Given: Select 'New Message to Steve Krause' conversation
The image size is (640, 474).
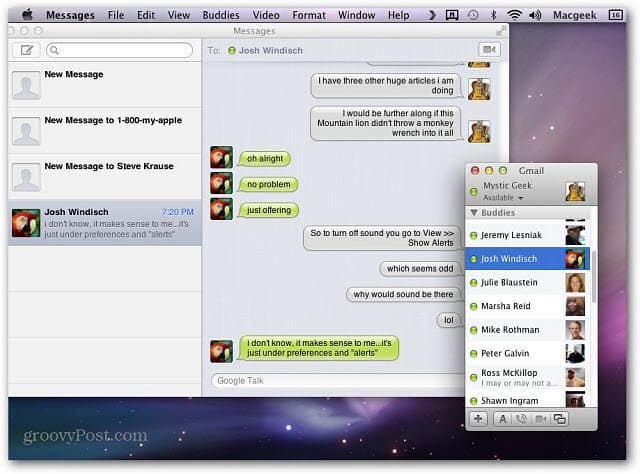Looking at the screenshot, I should coord(104,177).
